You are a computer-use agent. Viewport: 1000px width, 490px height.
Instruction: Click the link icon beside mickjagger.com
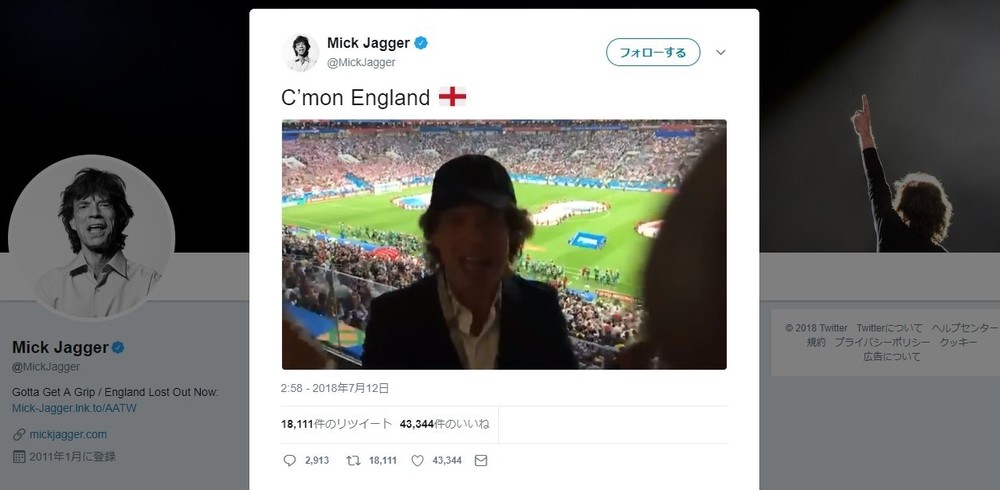[x=19, y=434]
